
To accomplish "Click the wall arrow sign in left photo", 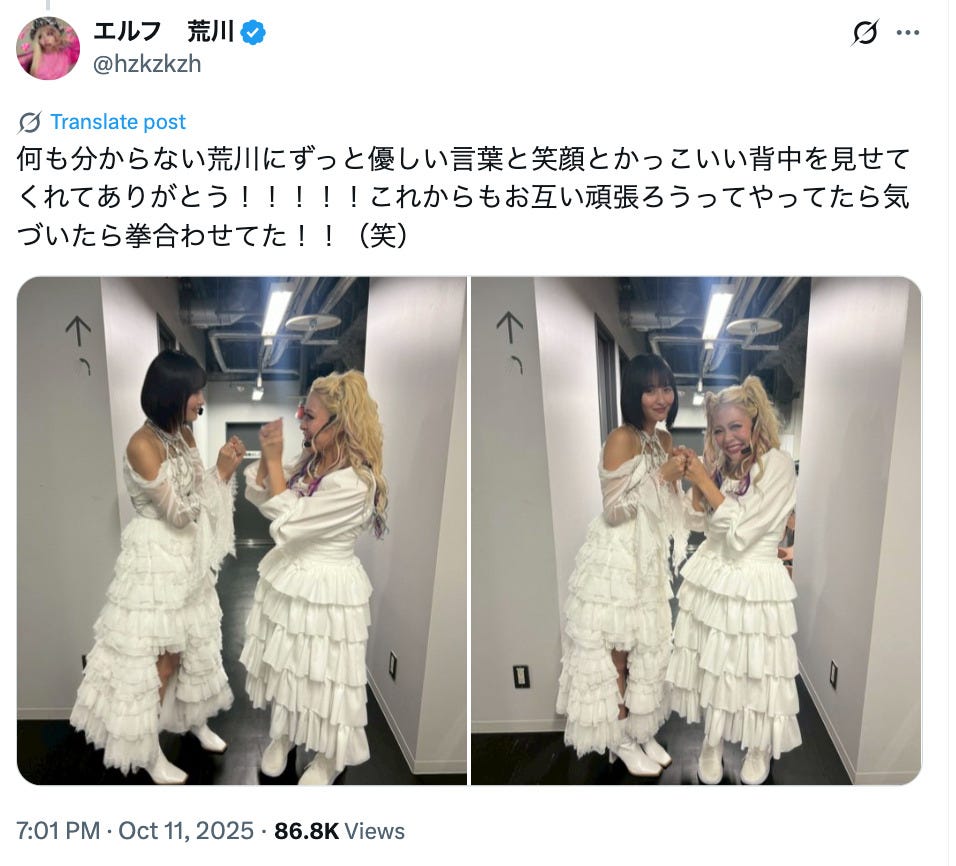I will tap(78, 332).
